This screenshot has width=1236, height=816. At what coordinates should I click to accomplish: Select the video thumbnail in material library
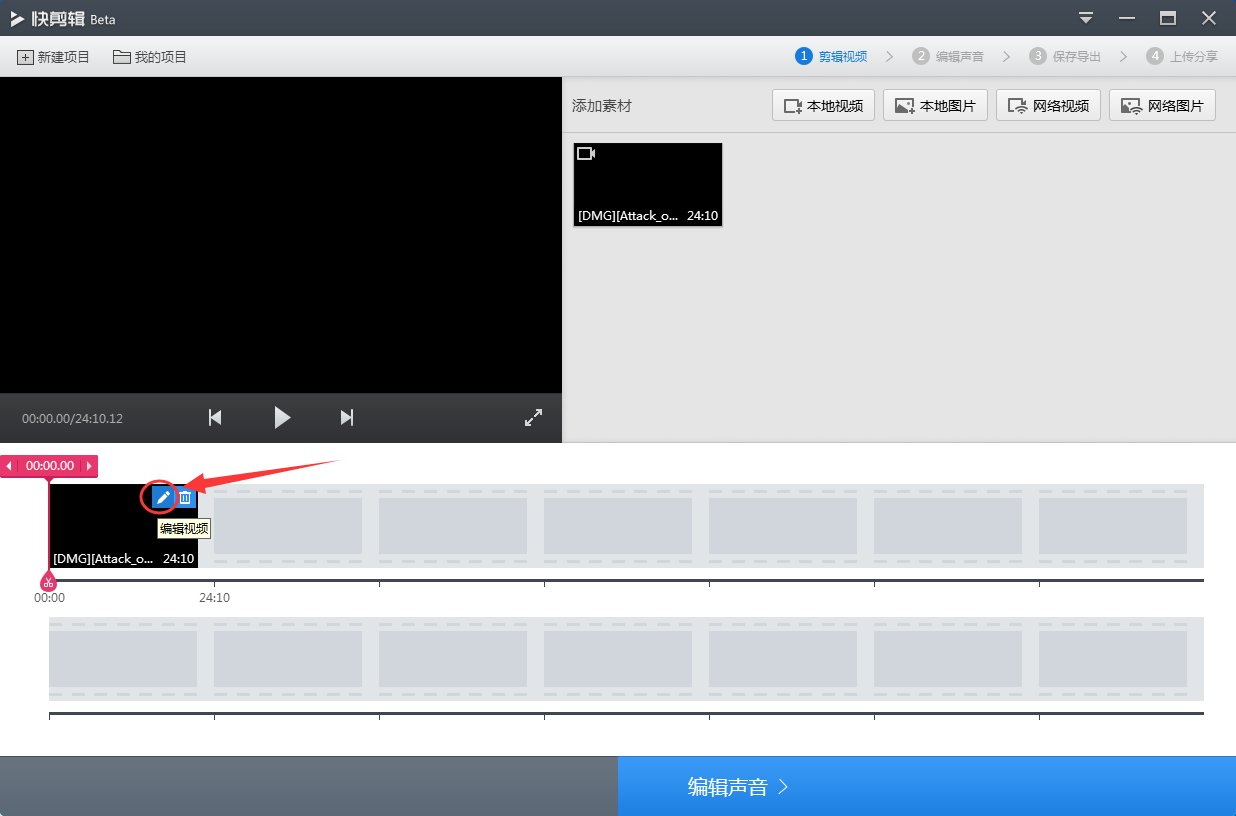[647, 184]
